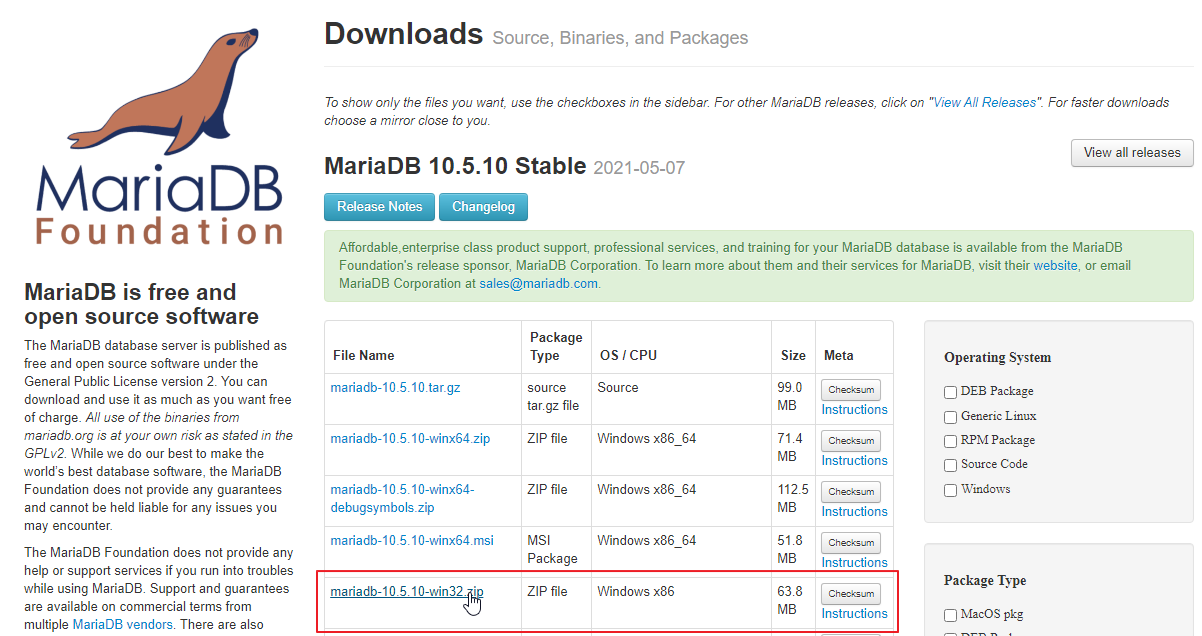The image size is (1202, 636).
Task: Tick the Windows operating system checkbox
Action: [x=951, y=490]
